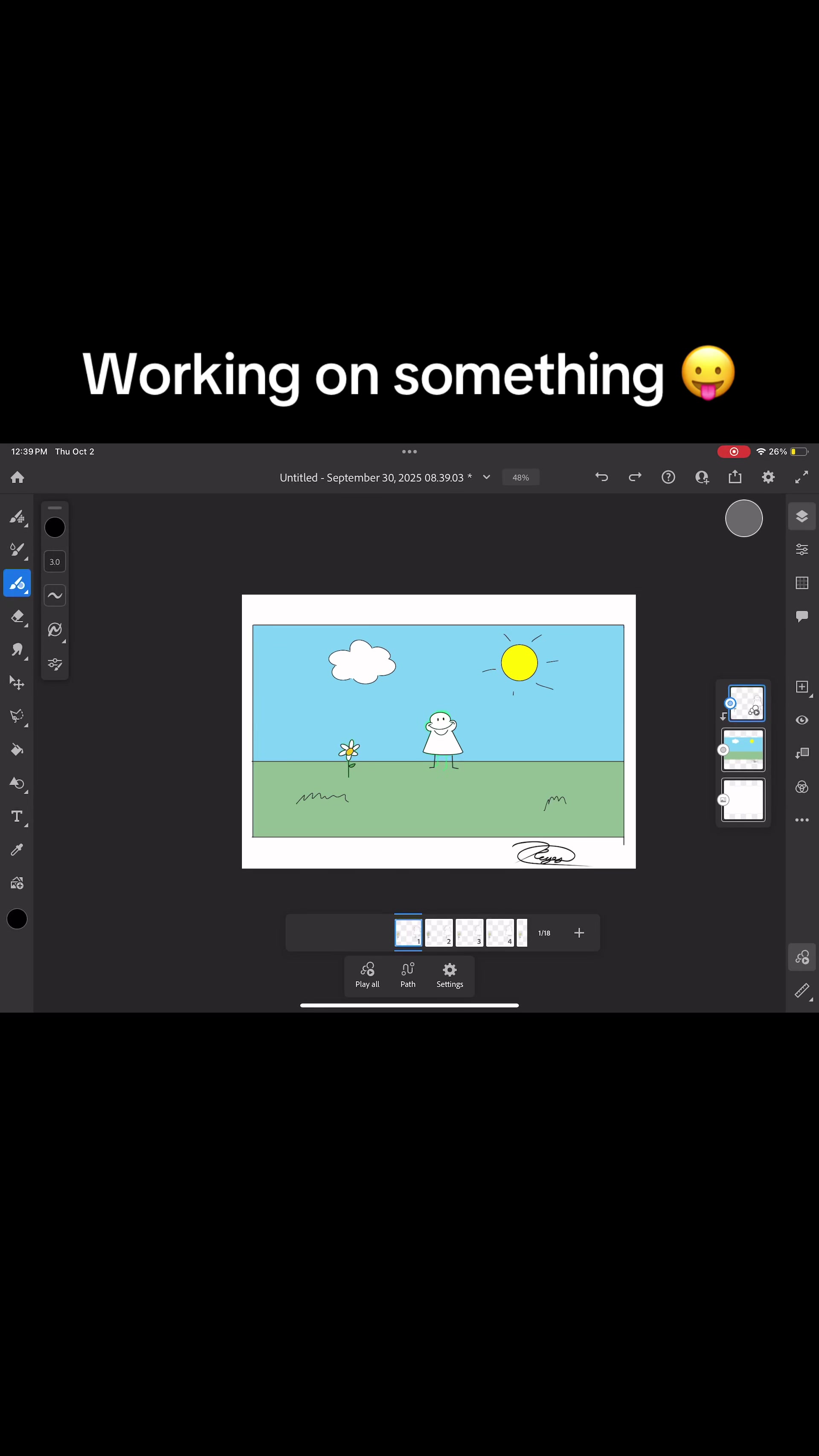The image size is (819, 1456).
Task: Select animation frame 3
Action: click(x=469, y=932)
